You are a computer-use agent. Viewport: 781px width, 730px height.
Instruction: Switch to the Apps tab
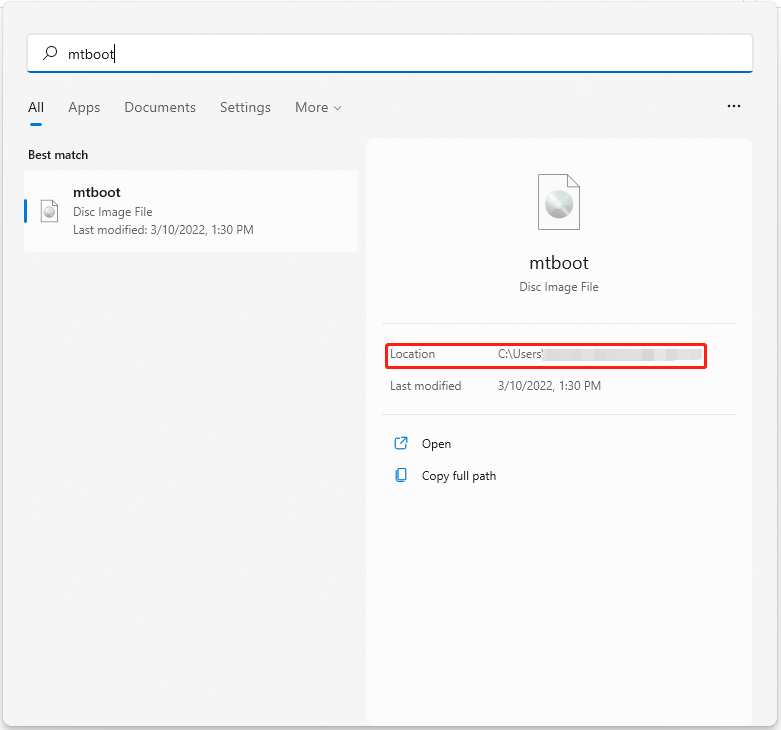(84, 108)
